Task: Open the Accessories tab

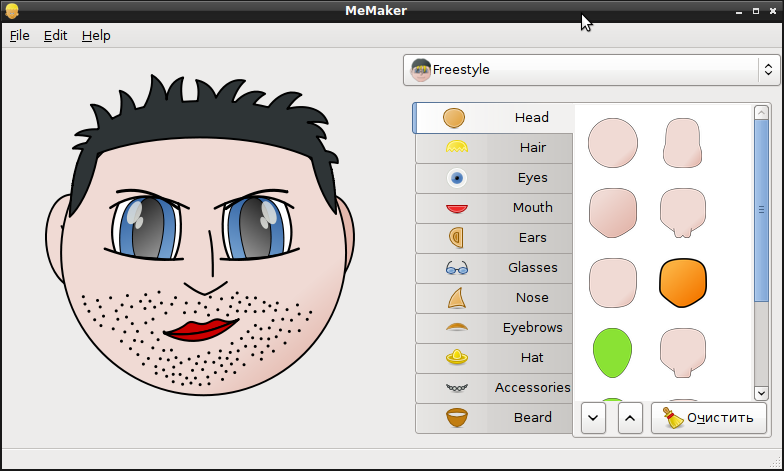Action: coord(494,388)
